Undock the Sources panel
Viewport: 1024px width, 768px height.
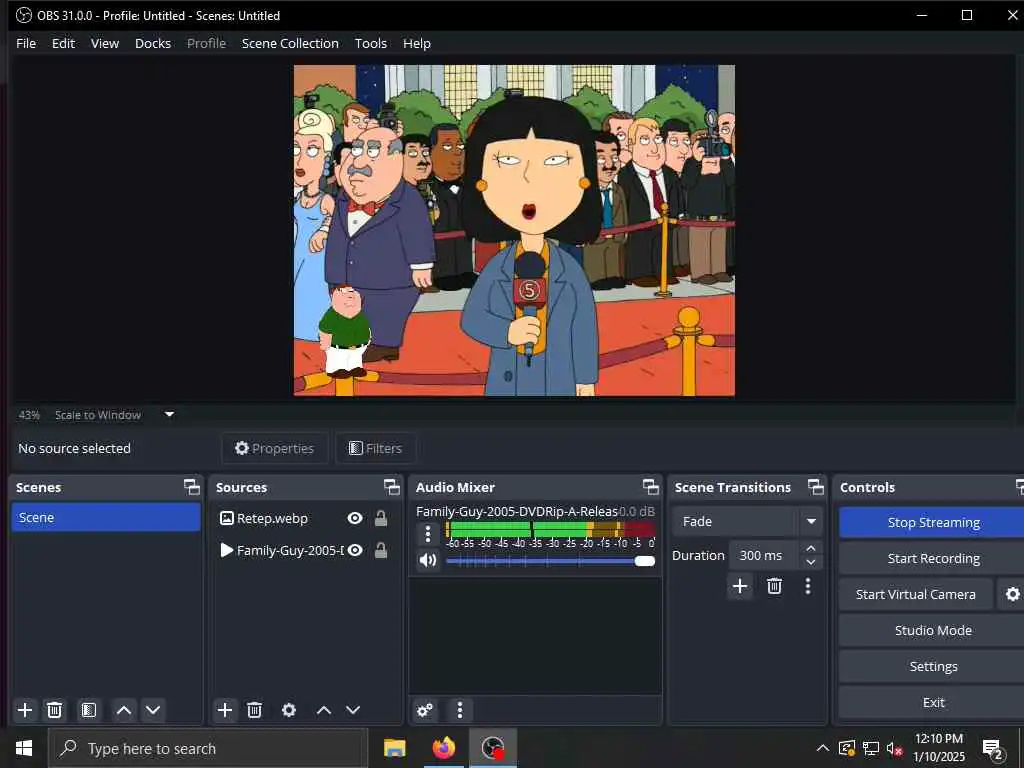click(391, 487)
